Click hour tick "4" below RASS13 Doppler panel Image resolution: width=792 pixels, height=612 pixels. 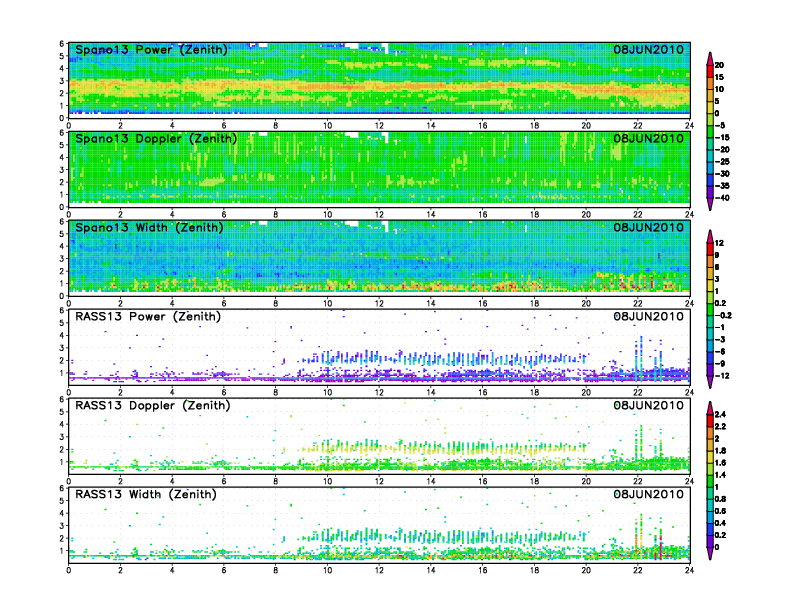pos(172,481)
